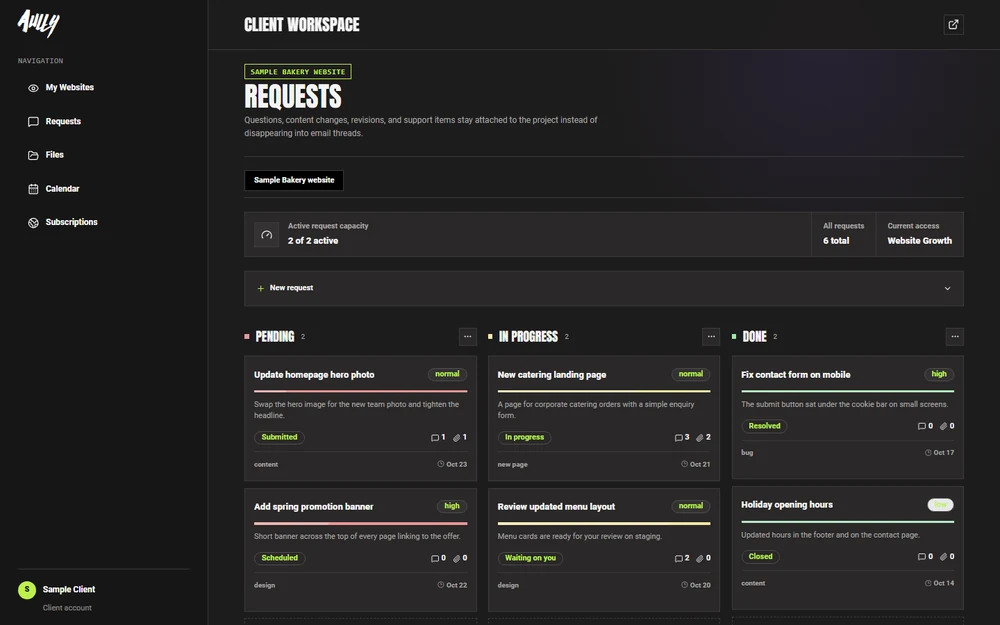Select the Sample Bakery website button
The image size is (1000, 625).
tap(294, 180)
